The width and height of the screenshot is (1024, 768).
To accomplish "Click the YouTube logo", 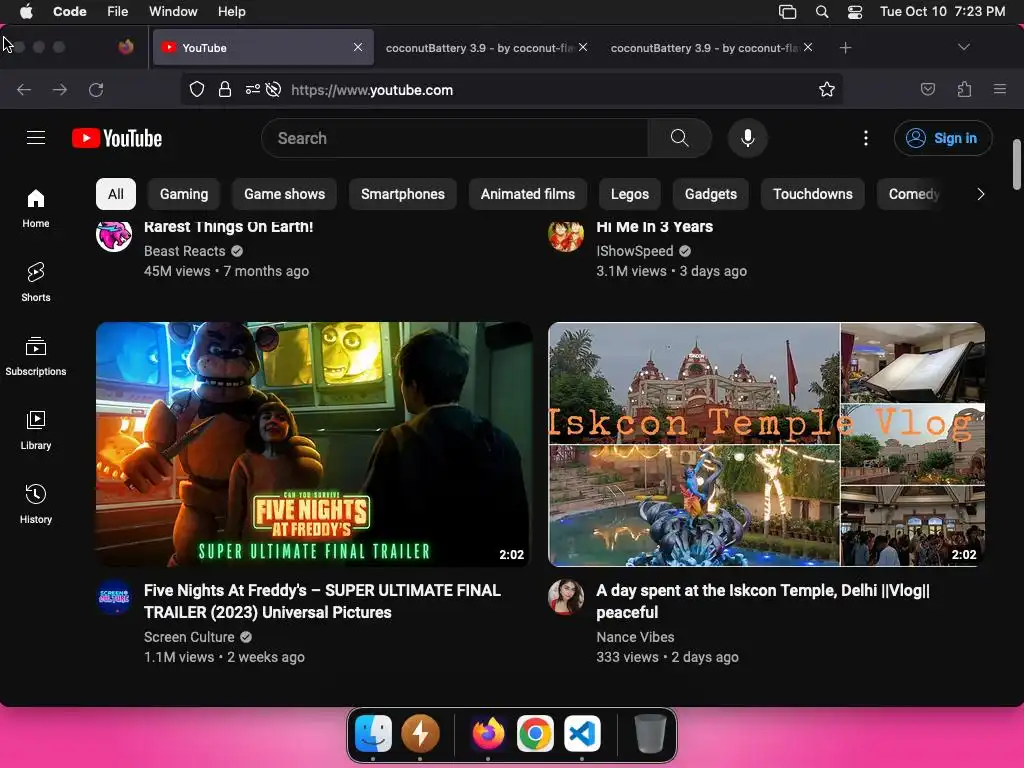I will tap(117, 138).
